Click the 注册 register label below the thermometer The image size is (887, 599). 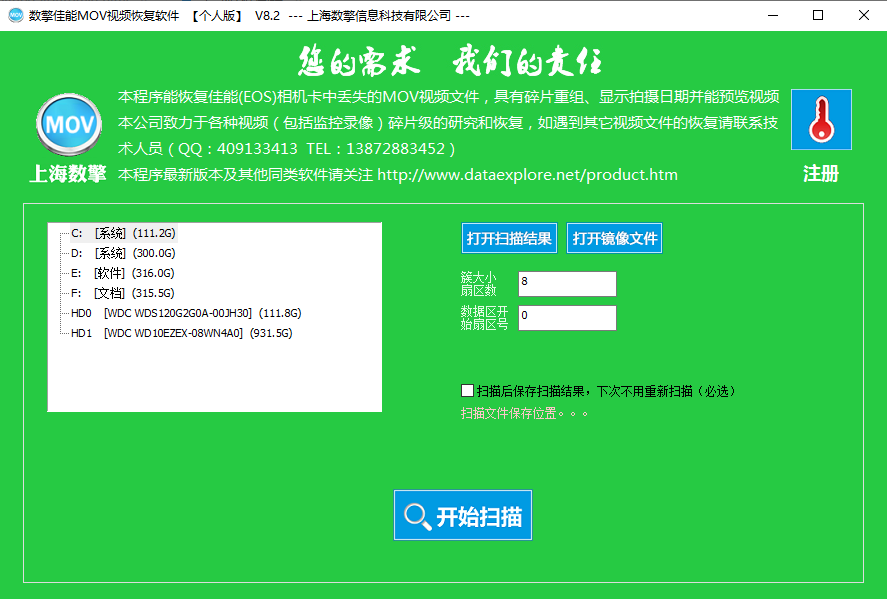tap(821, 172)
